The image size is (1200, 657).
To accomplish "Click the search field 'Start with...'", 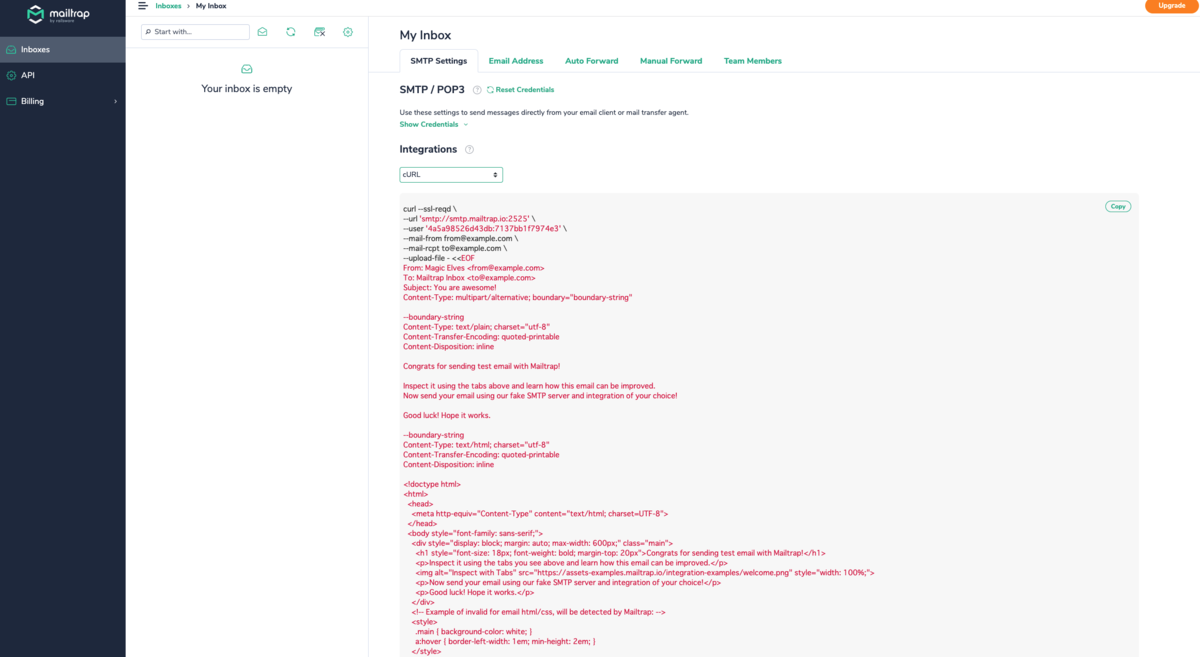I will coord(195,32).
